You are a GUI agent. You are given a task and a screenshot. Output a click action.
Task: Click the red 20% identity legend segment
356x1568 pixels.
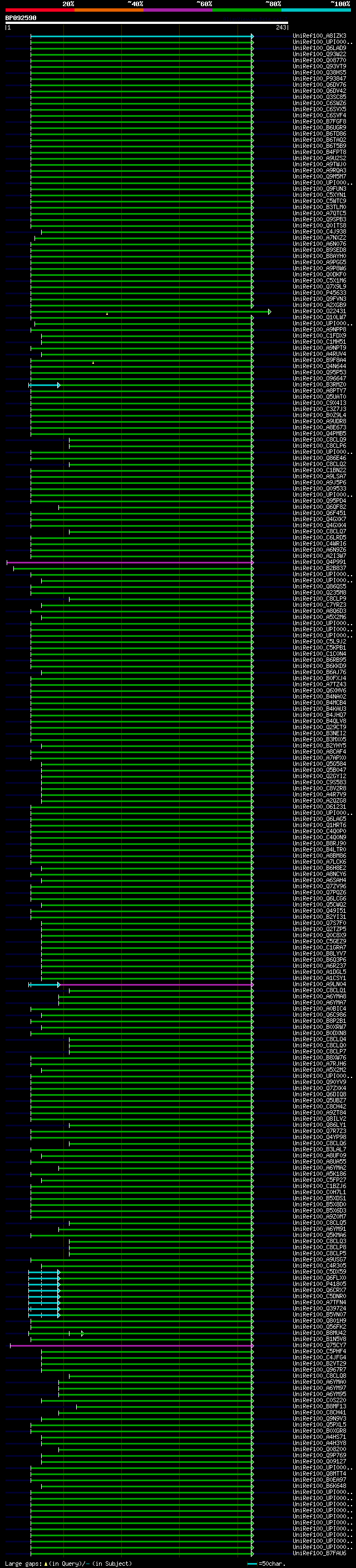(x=39, y=10)
